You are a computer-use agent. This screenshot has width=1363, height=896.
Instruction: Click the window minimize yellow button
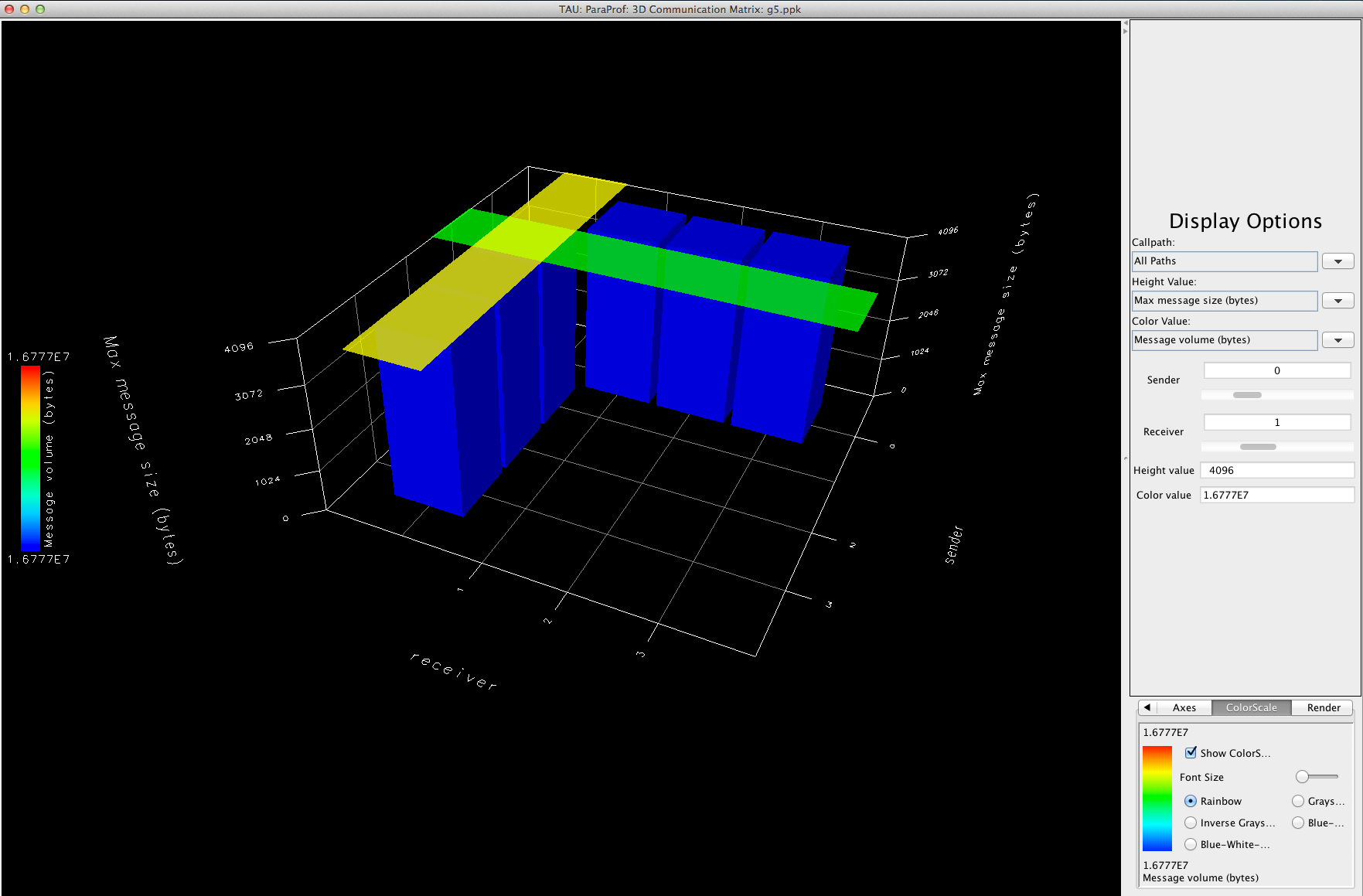(x=25, y=9)
